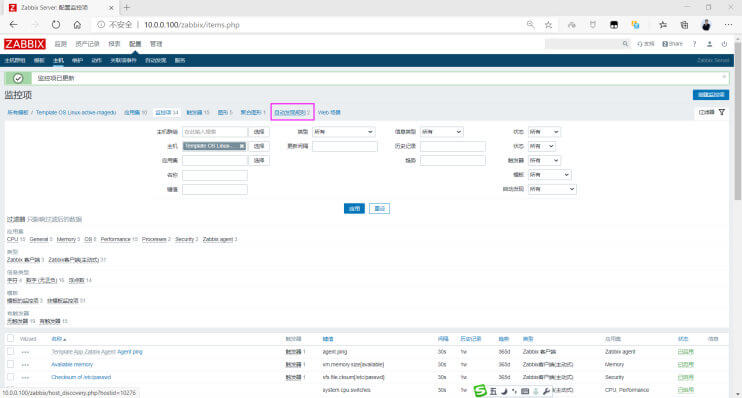
Task: Open the Checksum of /etc/passwd item link
Action: pyautogui.click(x=81, y=377)
